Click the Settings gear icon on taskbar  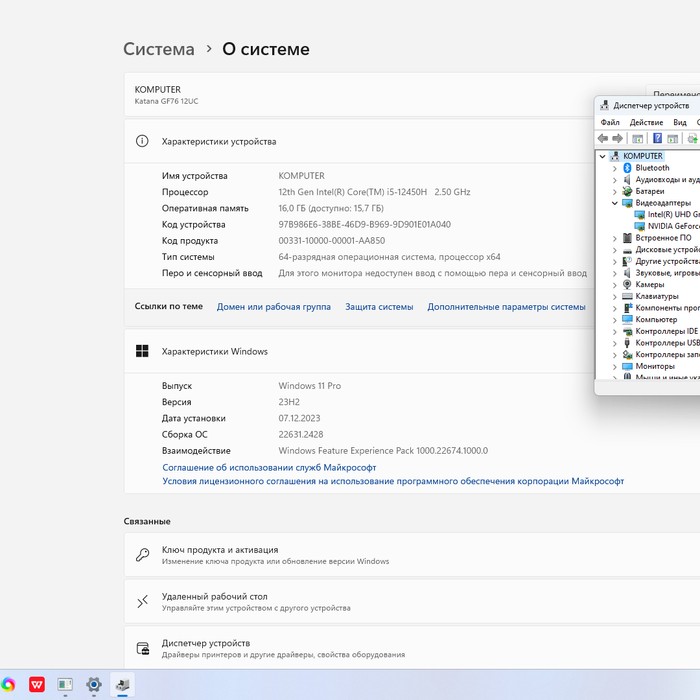(93, 685)
